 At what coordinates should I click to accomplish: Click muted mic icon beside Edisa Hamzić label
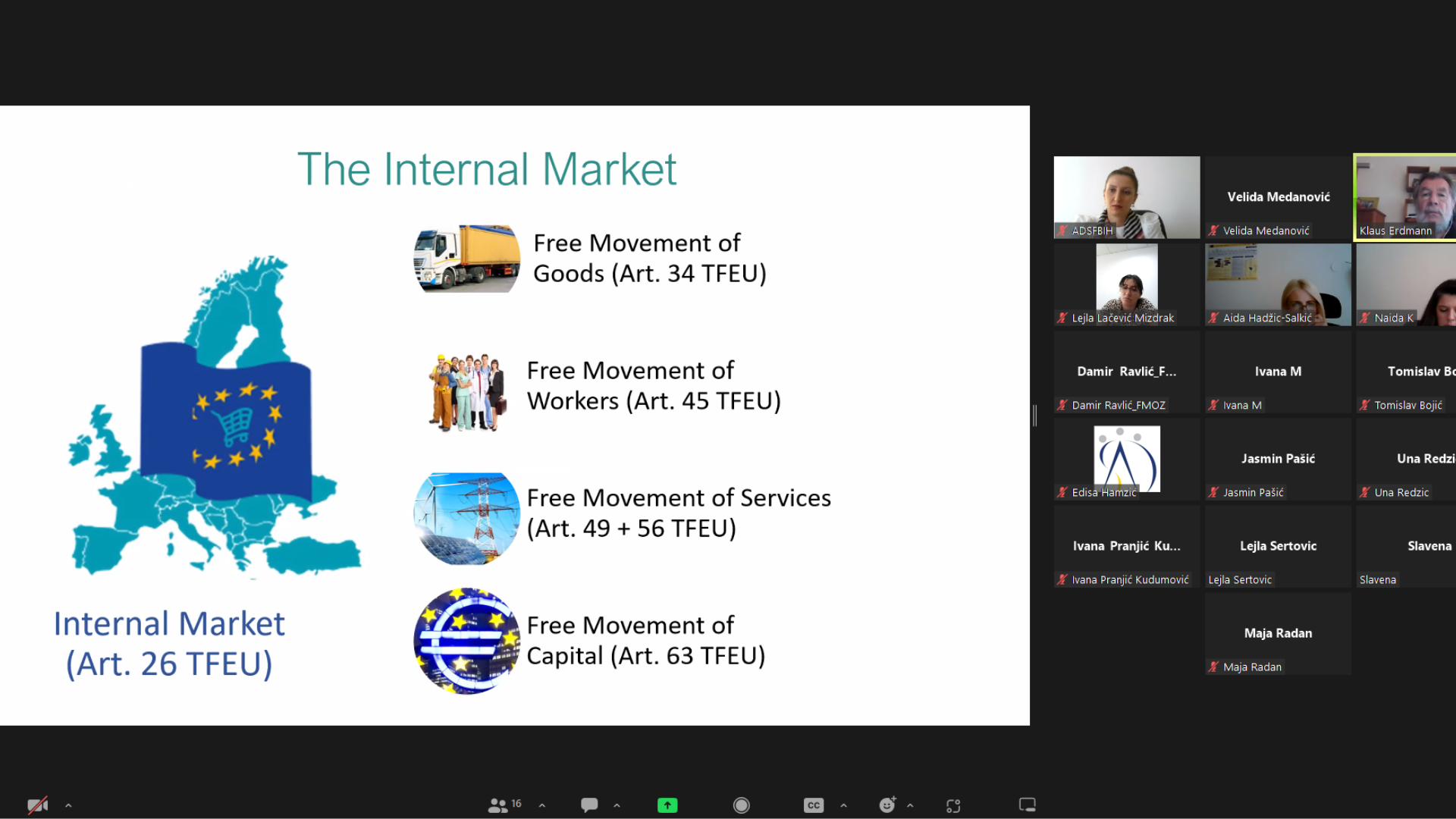pyautogui.click(x=1062, y=492)
